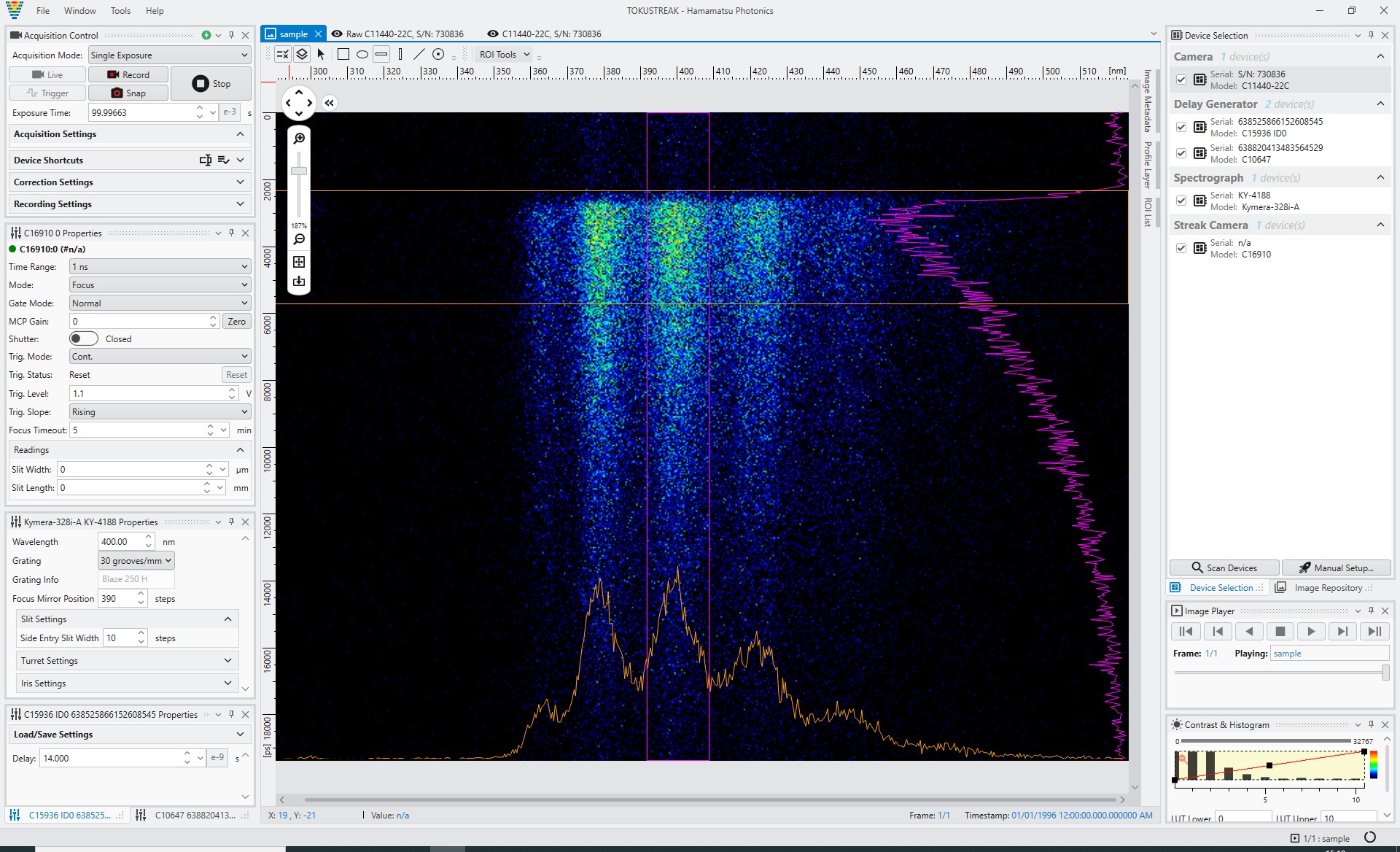
Task: Open the ROI Tools dropdown
Action: pos(505,54)
